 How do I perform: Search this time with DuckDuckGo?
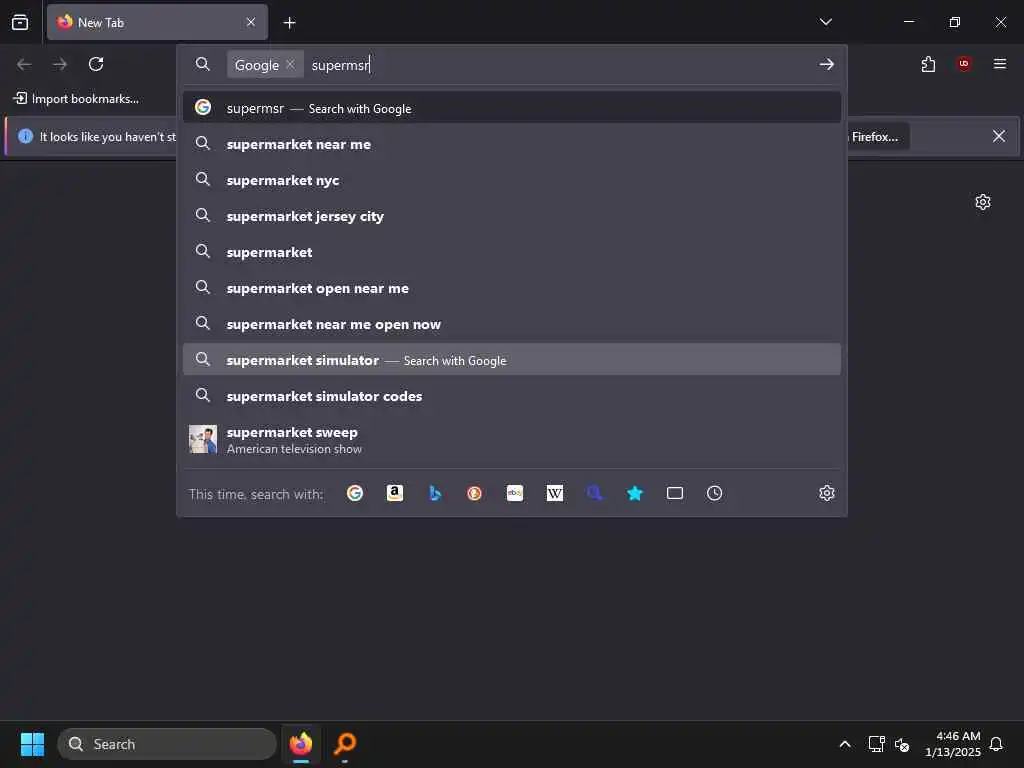tap(475, 493)
